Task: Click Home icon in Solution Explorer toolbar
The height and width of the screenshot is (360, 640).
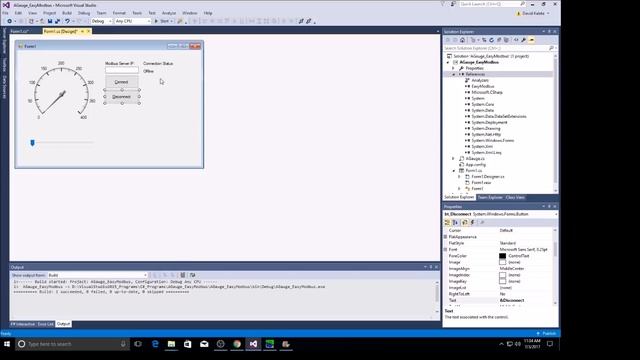Action: pos(462,40)
